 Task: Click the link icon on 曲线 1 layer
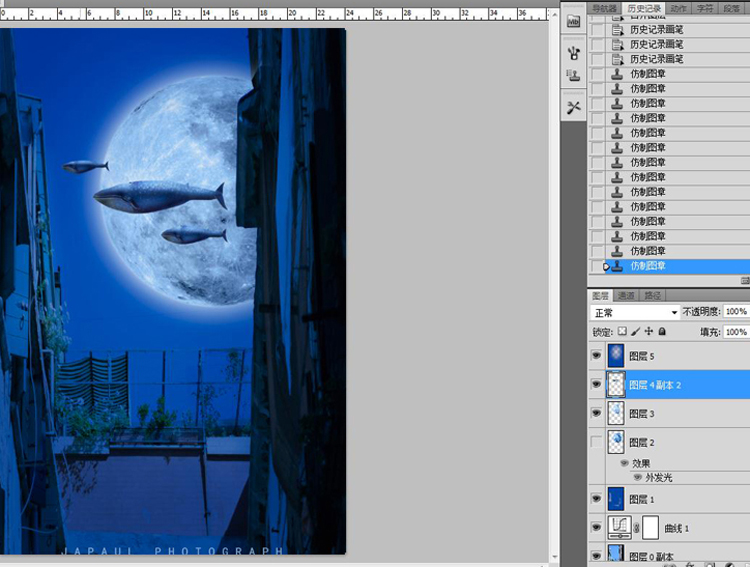coord(637,528)
